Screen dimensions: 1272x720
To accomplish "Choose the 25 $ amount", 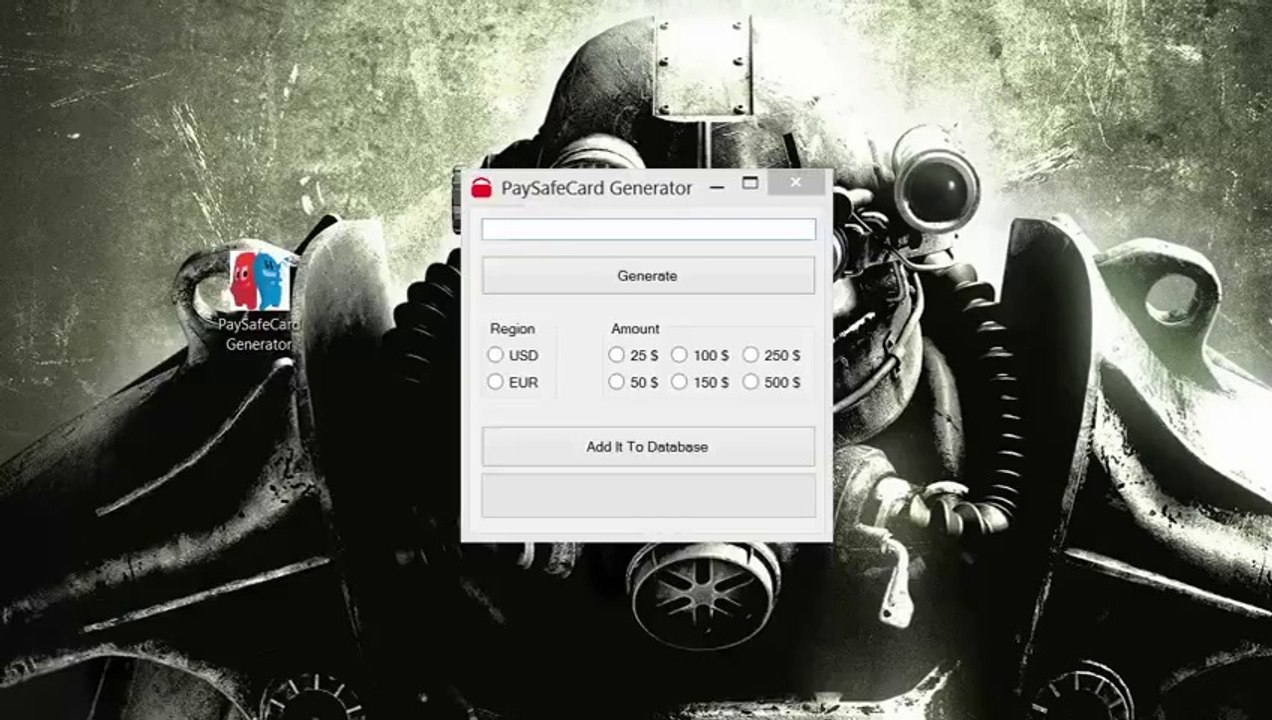I will 633,355.
